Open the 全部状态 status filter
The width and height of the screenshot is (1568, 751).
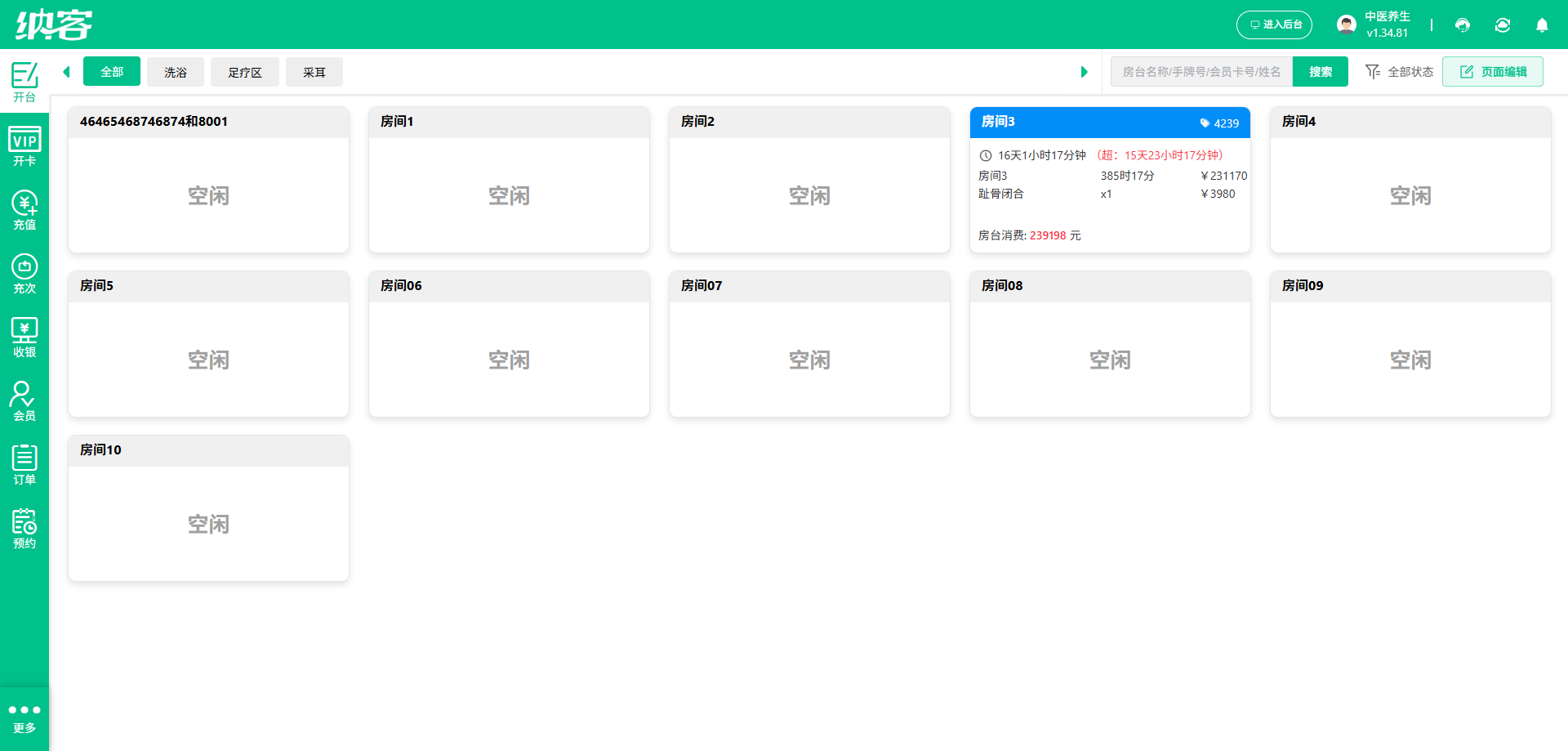(x=1400, y=72)
